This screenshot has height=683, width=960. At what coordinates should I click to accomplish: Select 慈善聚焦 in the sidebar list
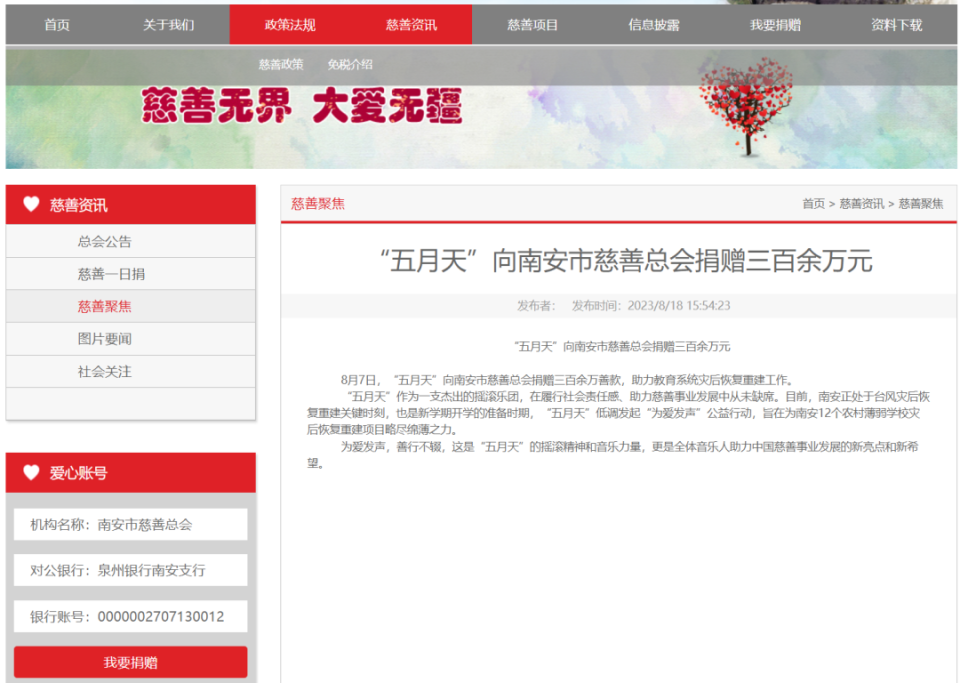point(130,306)
